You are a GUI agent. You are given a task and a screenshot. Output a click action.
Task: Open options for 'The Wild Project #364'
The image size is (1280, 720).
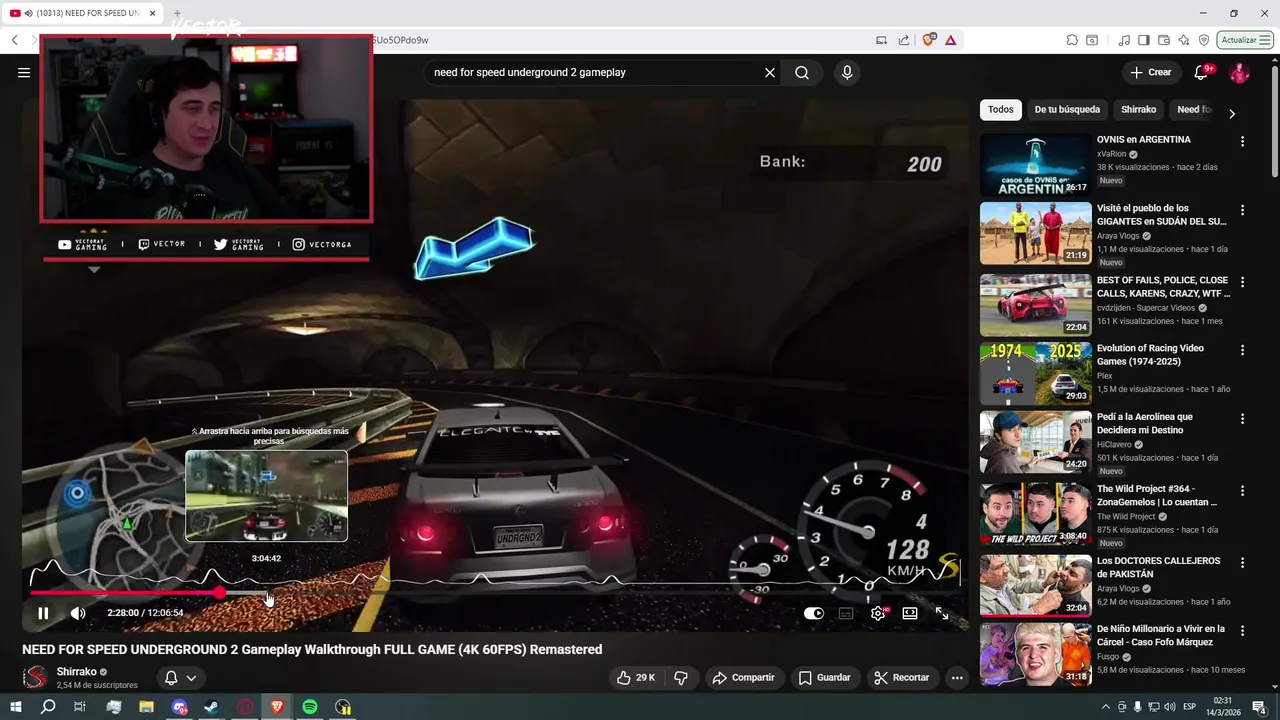tap(1242, 490)
